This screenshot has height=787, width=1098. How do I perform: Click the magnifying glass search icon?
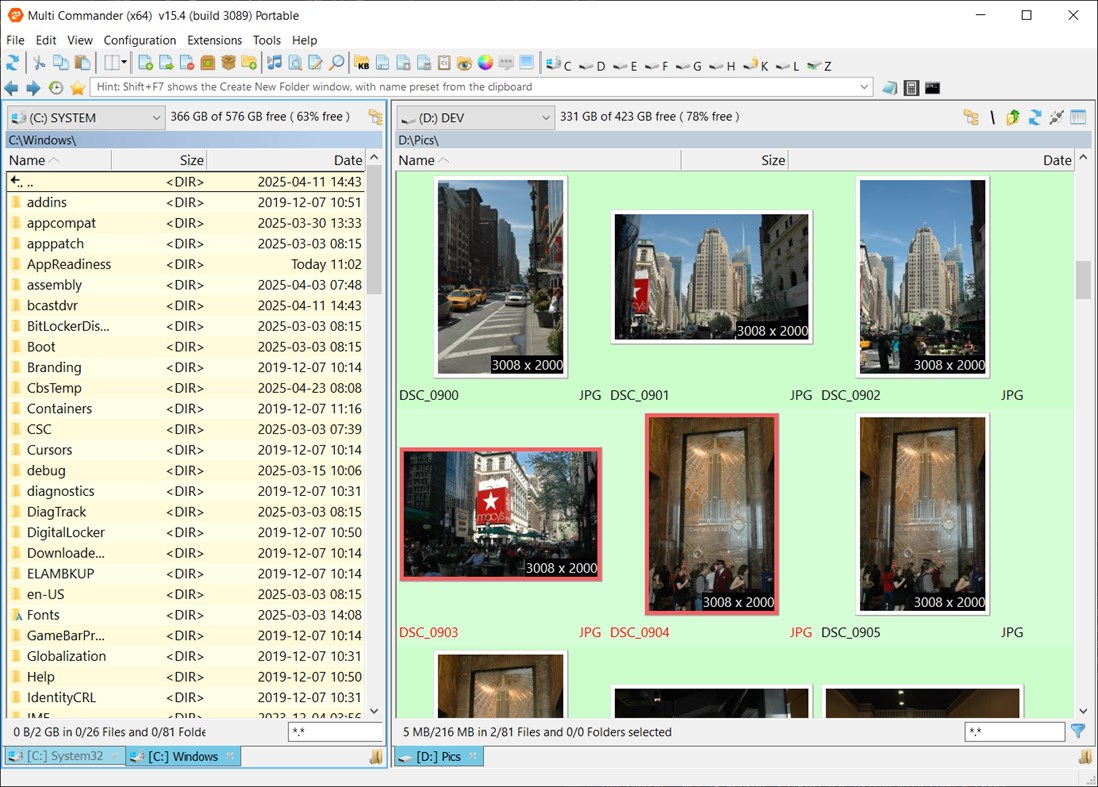[337, 63]
